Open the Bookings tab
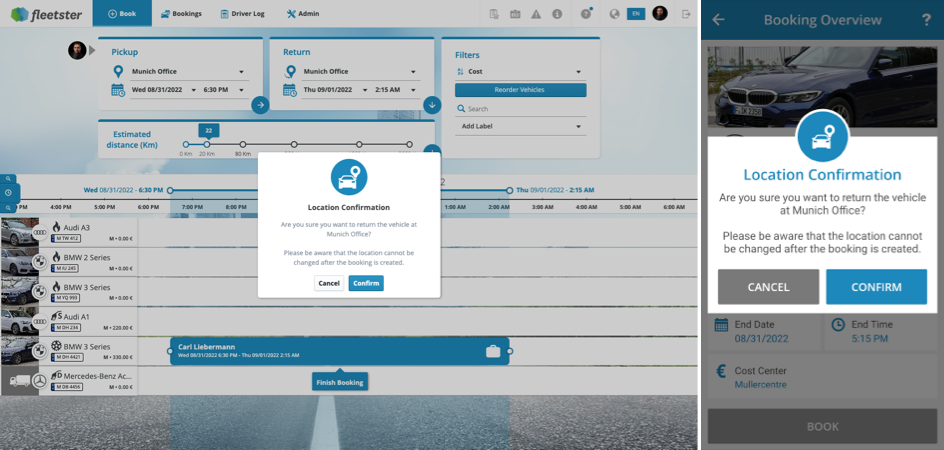944x450 pixels. tap(181, 13)
